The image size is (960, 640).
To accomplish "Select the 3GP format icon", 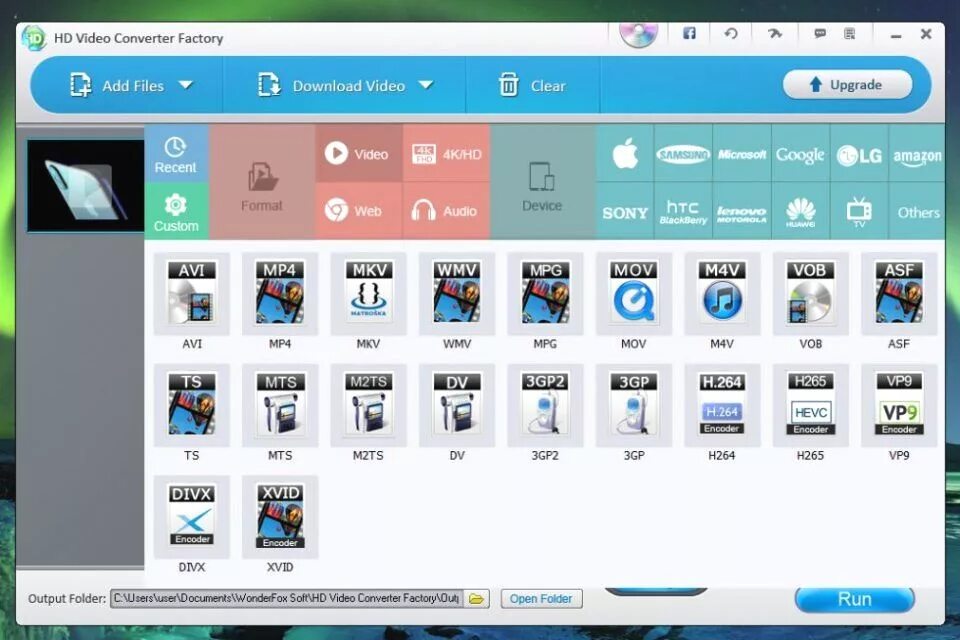I will pyautogui.click(x=634, y=405).
